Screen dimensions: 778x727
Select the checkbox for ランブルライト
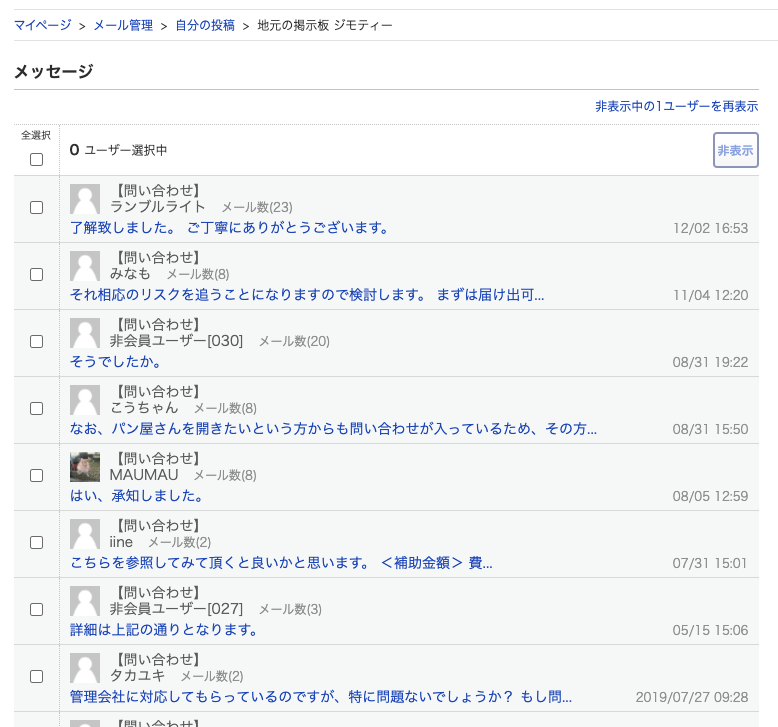point(36,207)
